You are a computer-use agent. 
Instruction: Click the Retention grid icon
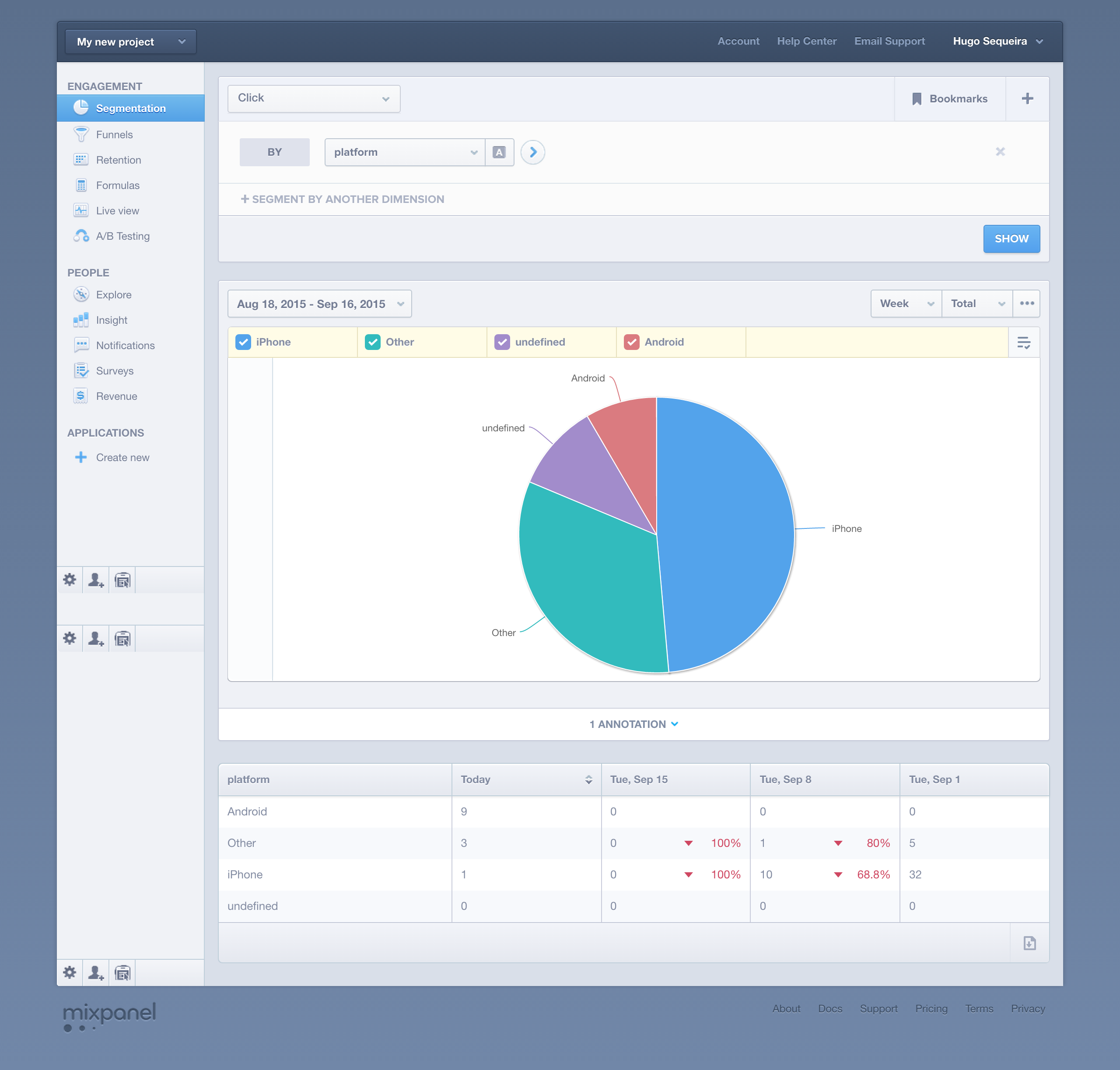click(x=81, y=160)
